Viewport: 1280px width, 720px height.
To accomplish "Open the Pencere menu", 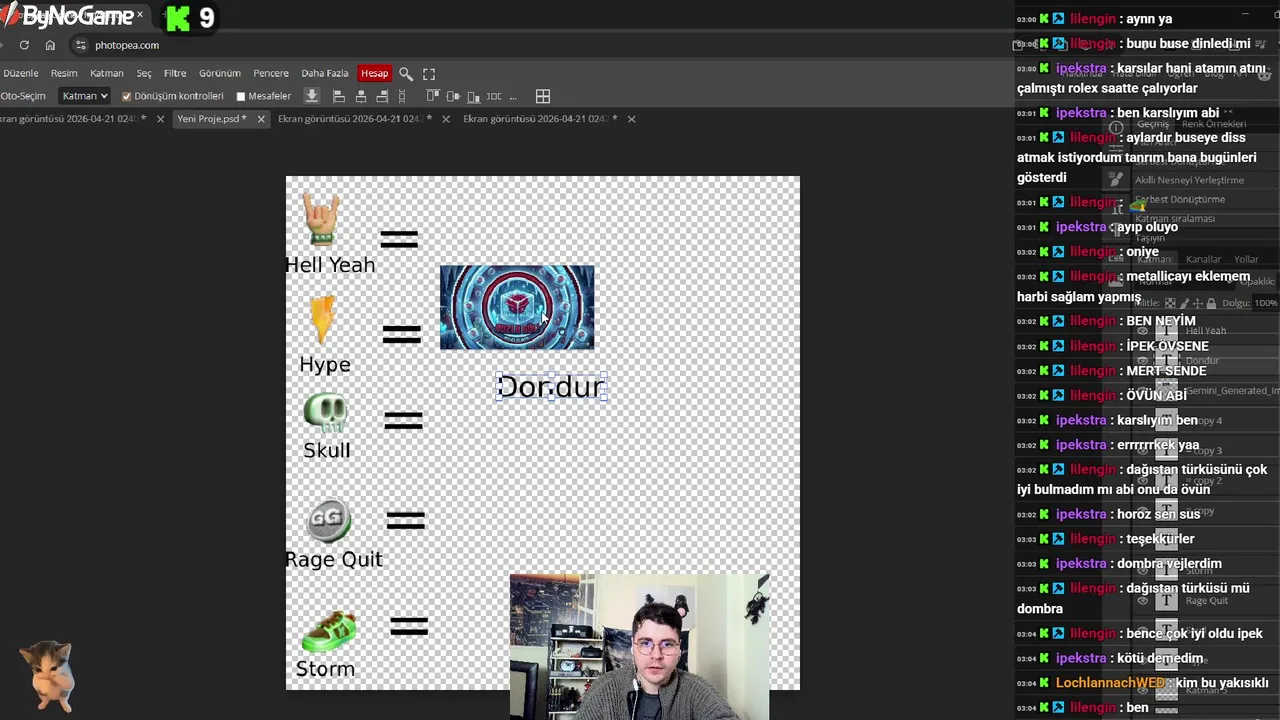I will tap(271, 73).
